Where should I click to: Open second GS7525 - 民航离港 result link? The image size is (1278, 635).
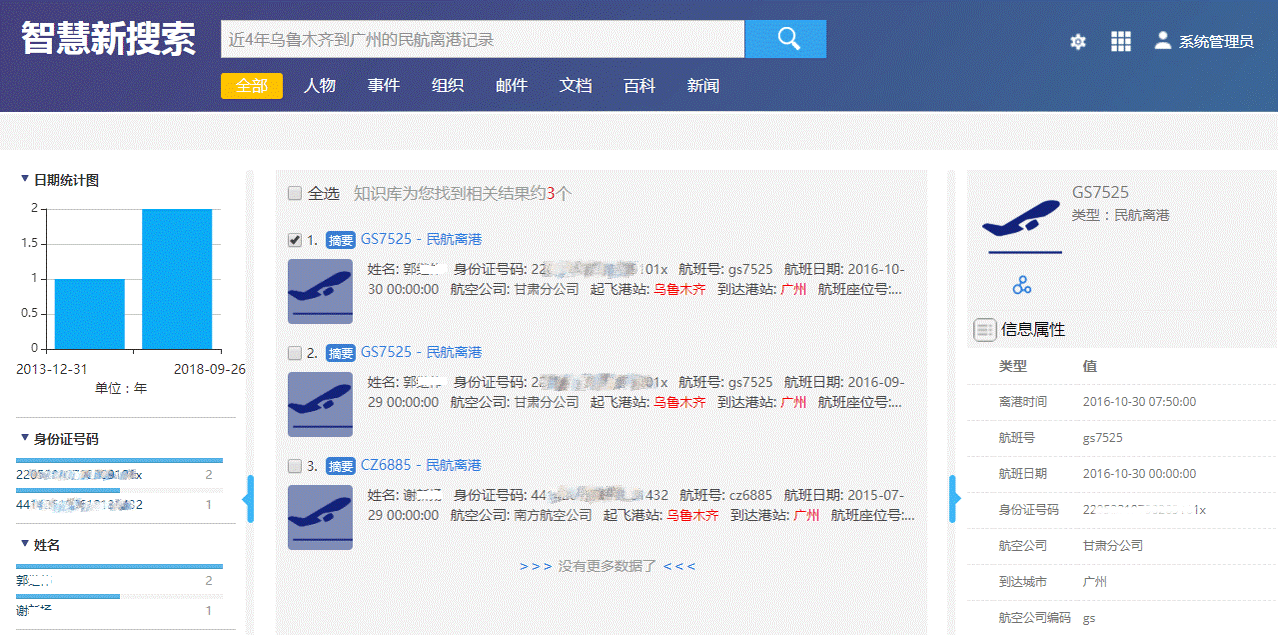point(420,352)
